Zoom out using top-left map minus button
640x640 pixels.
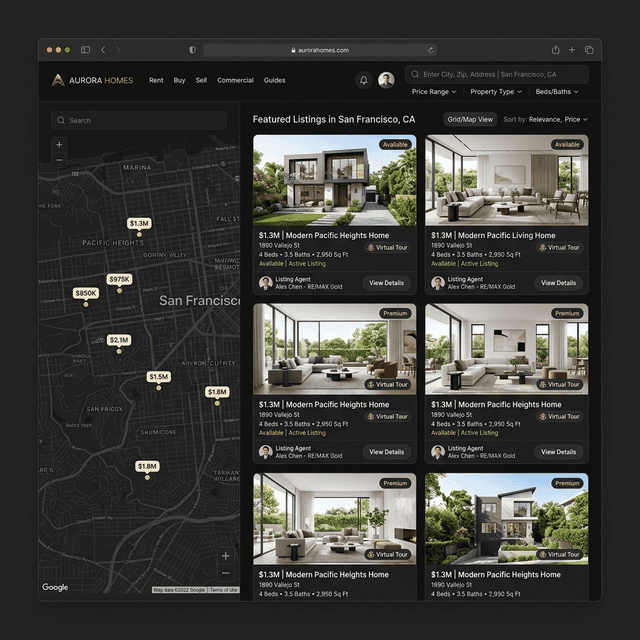click(59, 160)
